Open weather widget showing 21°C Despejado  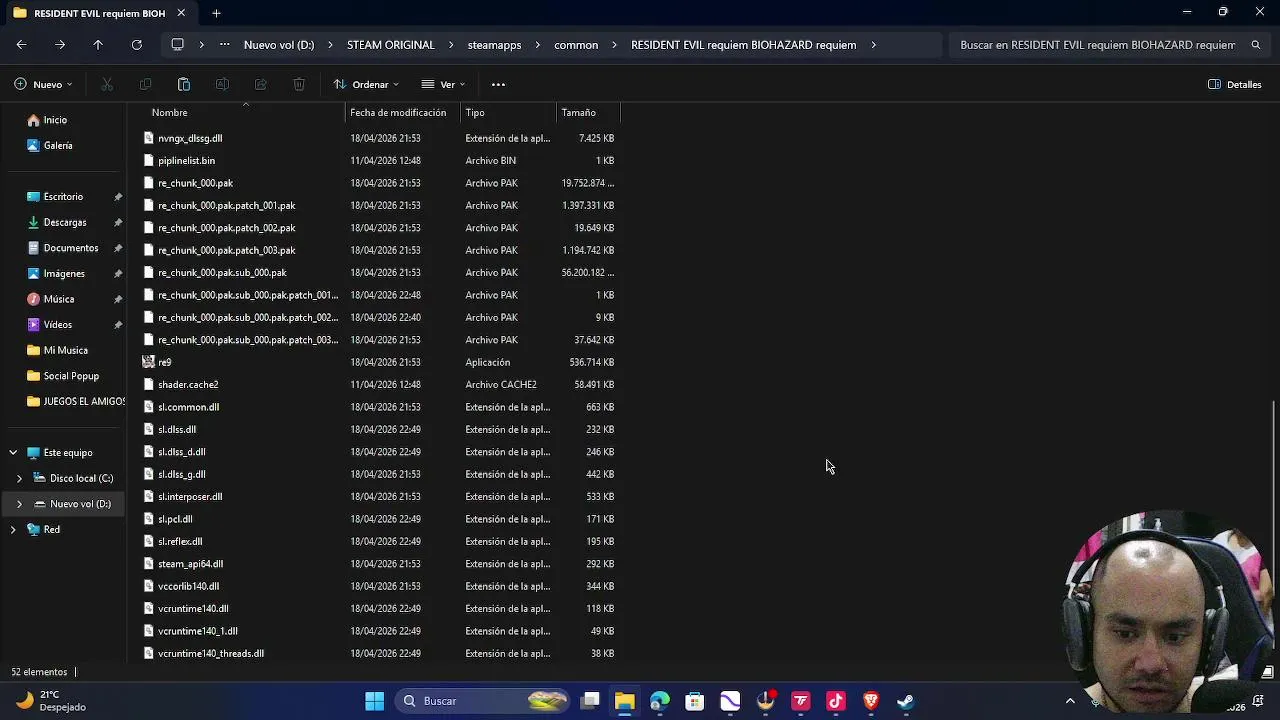click(x=50, y=701)
